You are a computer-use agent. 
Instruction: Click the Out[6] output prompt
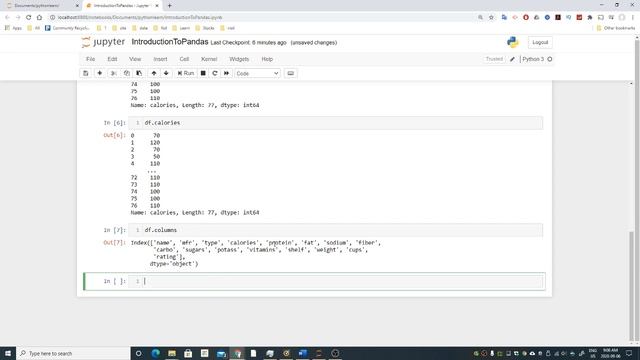click(x=114, y=135)
